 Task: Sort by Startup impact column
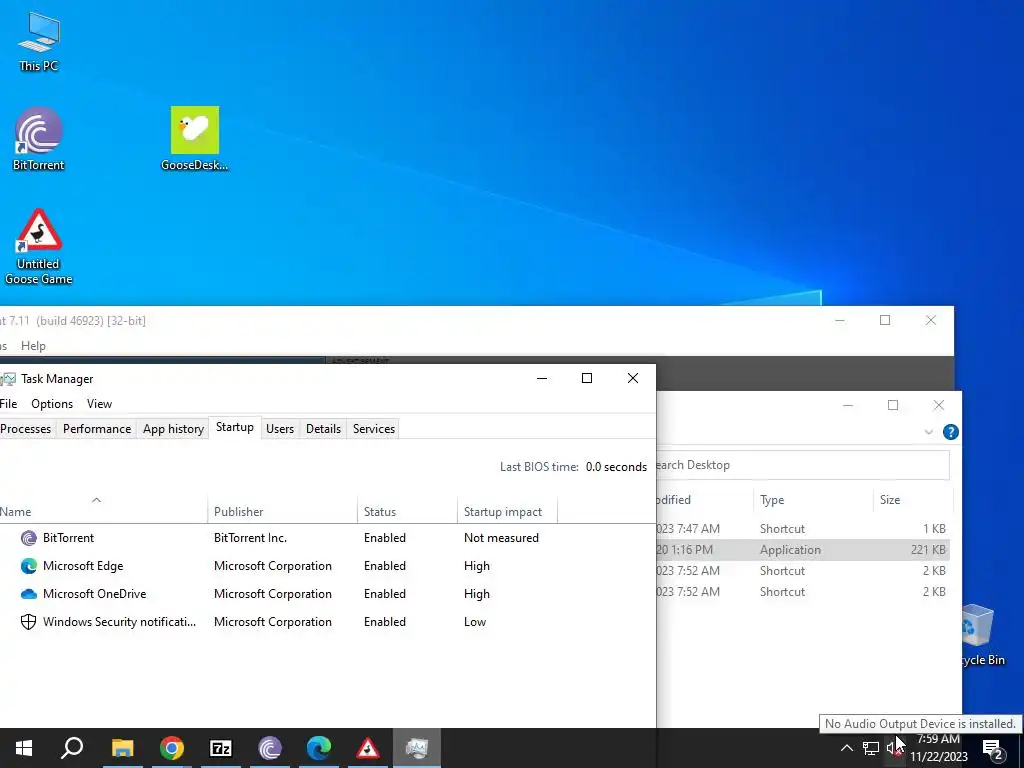point(507,511)
